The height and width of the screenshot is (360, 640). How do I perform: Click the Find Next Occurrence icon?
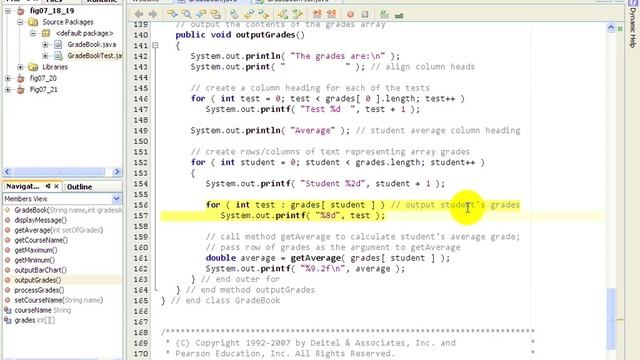[x=201, y=14]
